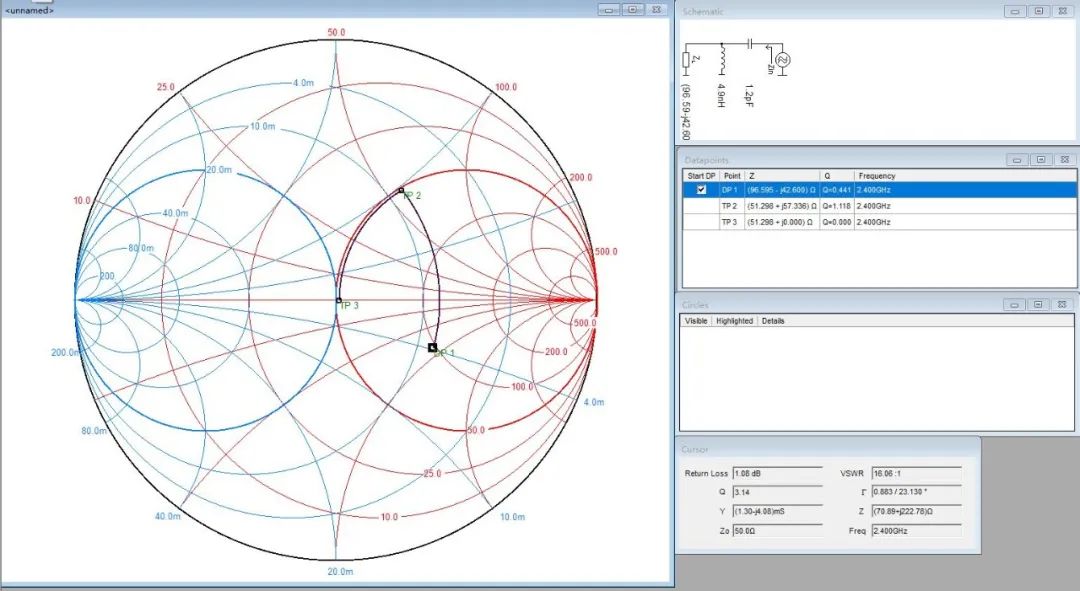Viewport: 1080px width, 591px height.
Task: Click the Freq field showing 2.400GHz
Action: pos(916,531)
